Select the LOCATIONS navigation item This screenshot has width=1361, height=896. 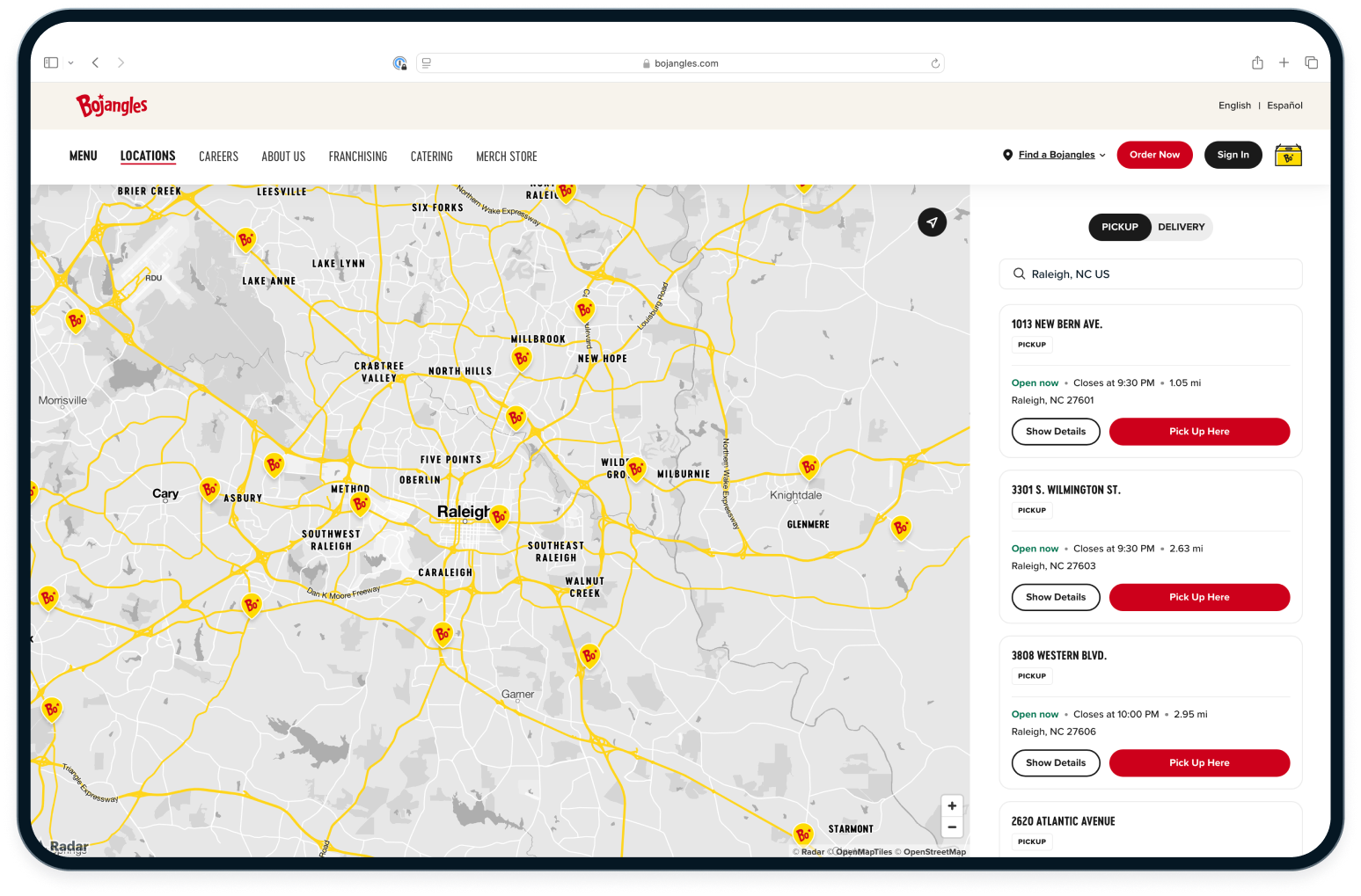148,156
